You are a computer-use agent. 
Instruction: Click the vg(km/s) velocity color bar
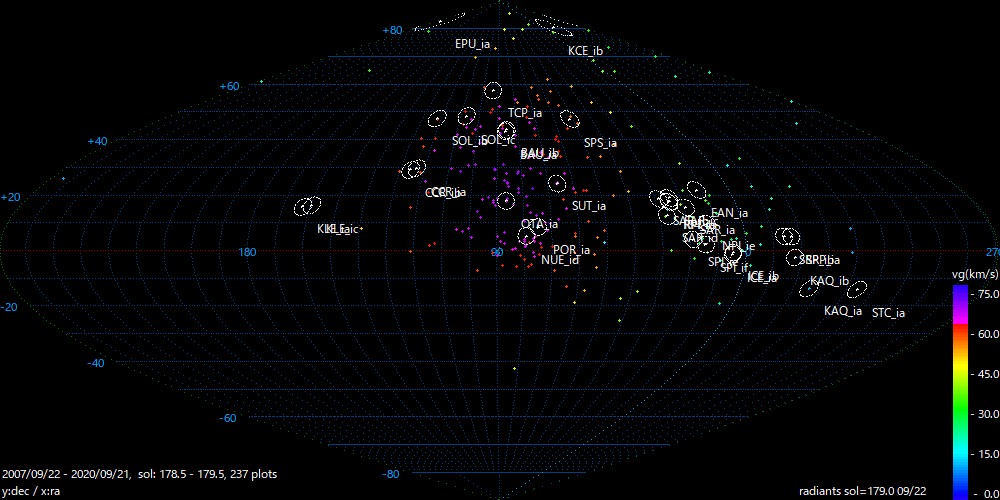pyautogui.click(x=960, y=390)
